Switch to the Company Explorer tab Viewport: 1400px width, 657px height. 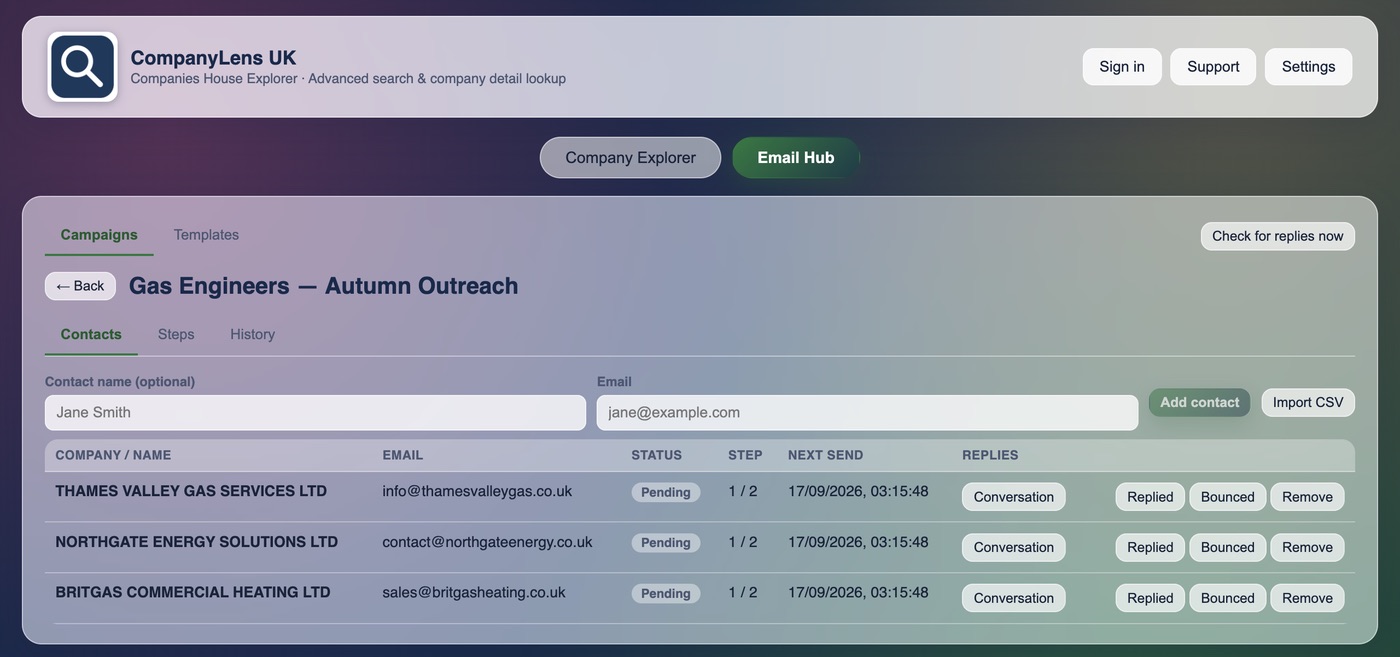[630, 158]
